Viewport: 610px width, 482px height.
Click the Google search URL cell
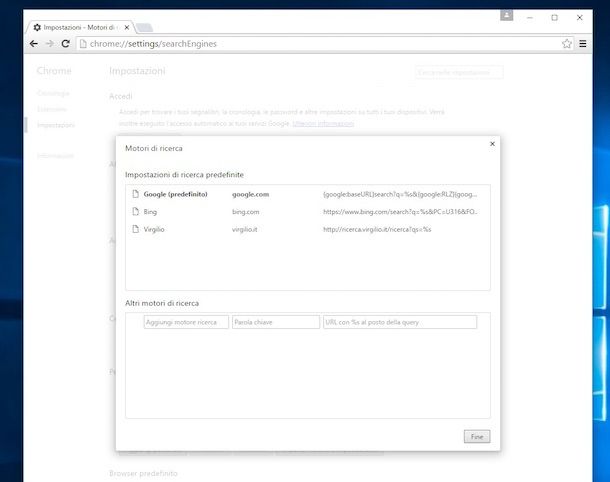tap(400, 194)
